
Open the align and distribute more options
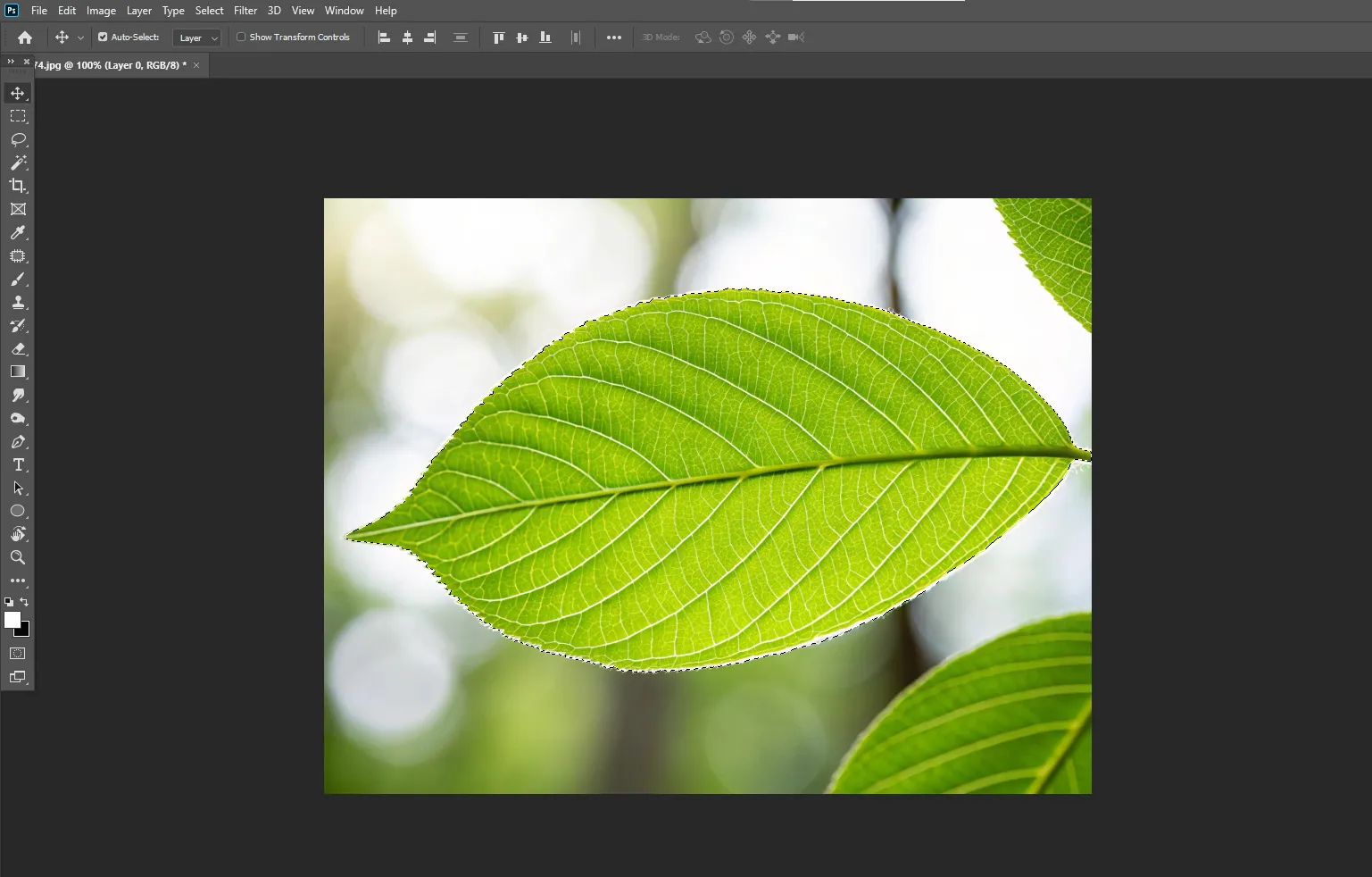pos(614,38)
